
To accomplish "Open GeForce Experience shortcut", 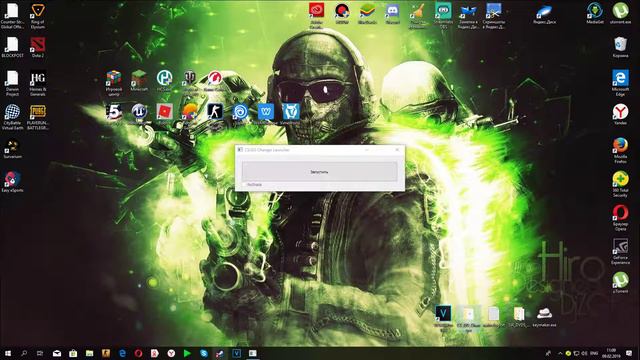I will point(620,251).
